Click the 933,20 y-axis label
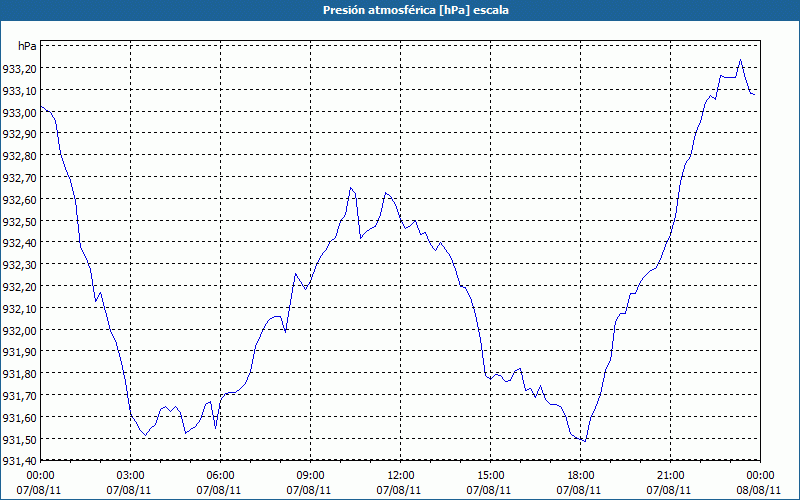800x500 pixels. [x=19, y=68]
